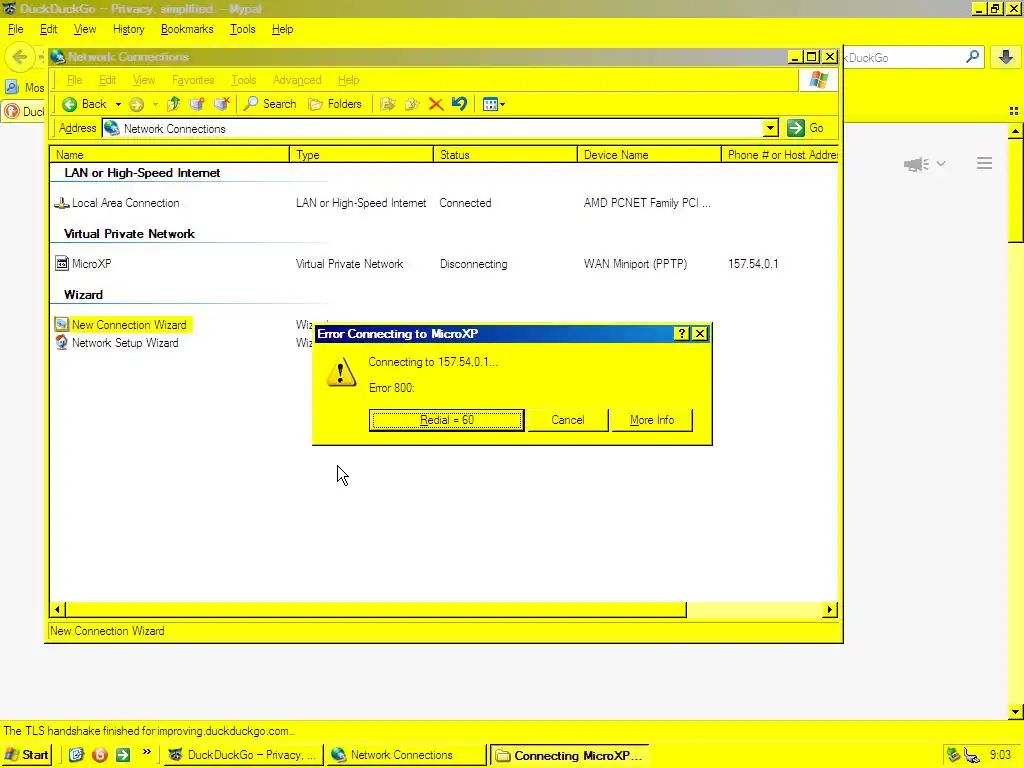Expand the Address bar dropdown arrow
This screenshot has width=1024, height=768.
[771, 128]
